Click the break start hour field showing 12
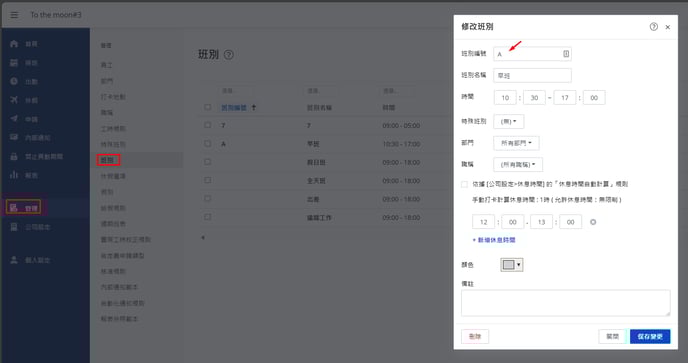688x363 pixels. 483,222
